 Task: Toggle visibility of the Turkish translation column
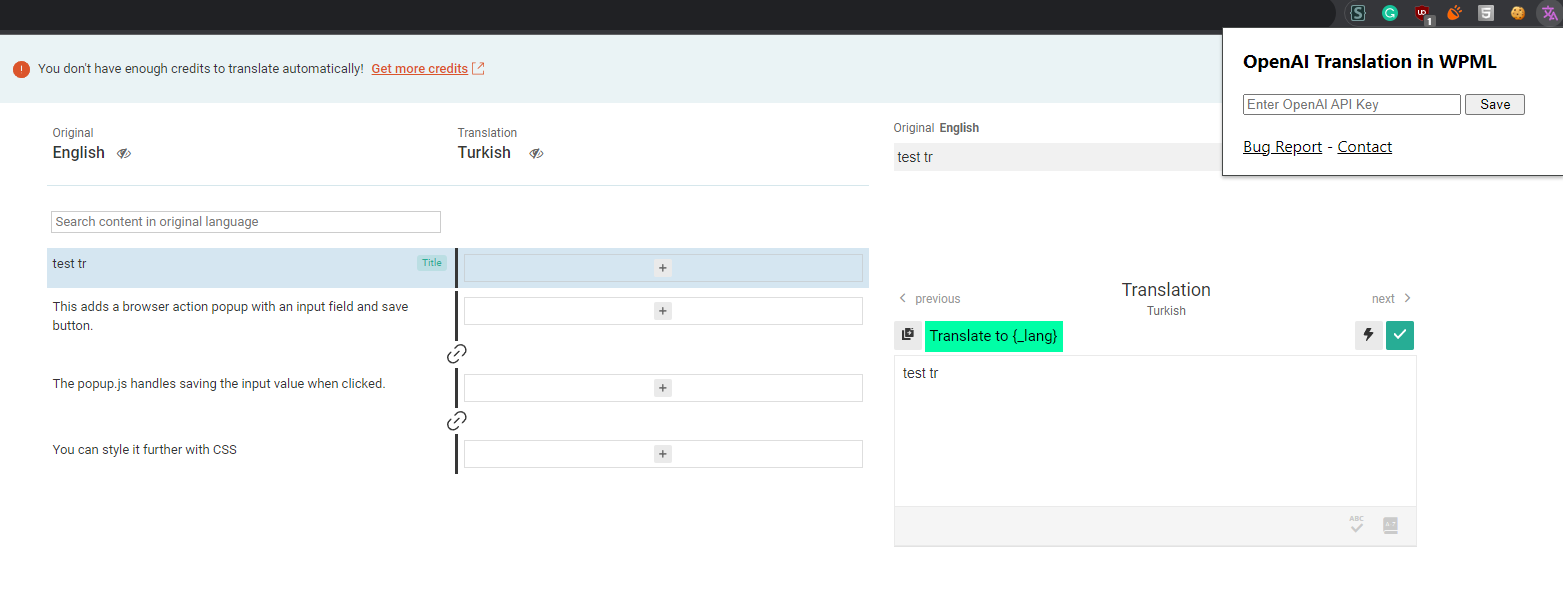pos(536,153)
